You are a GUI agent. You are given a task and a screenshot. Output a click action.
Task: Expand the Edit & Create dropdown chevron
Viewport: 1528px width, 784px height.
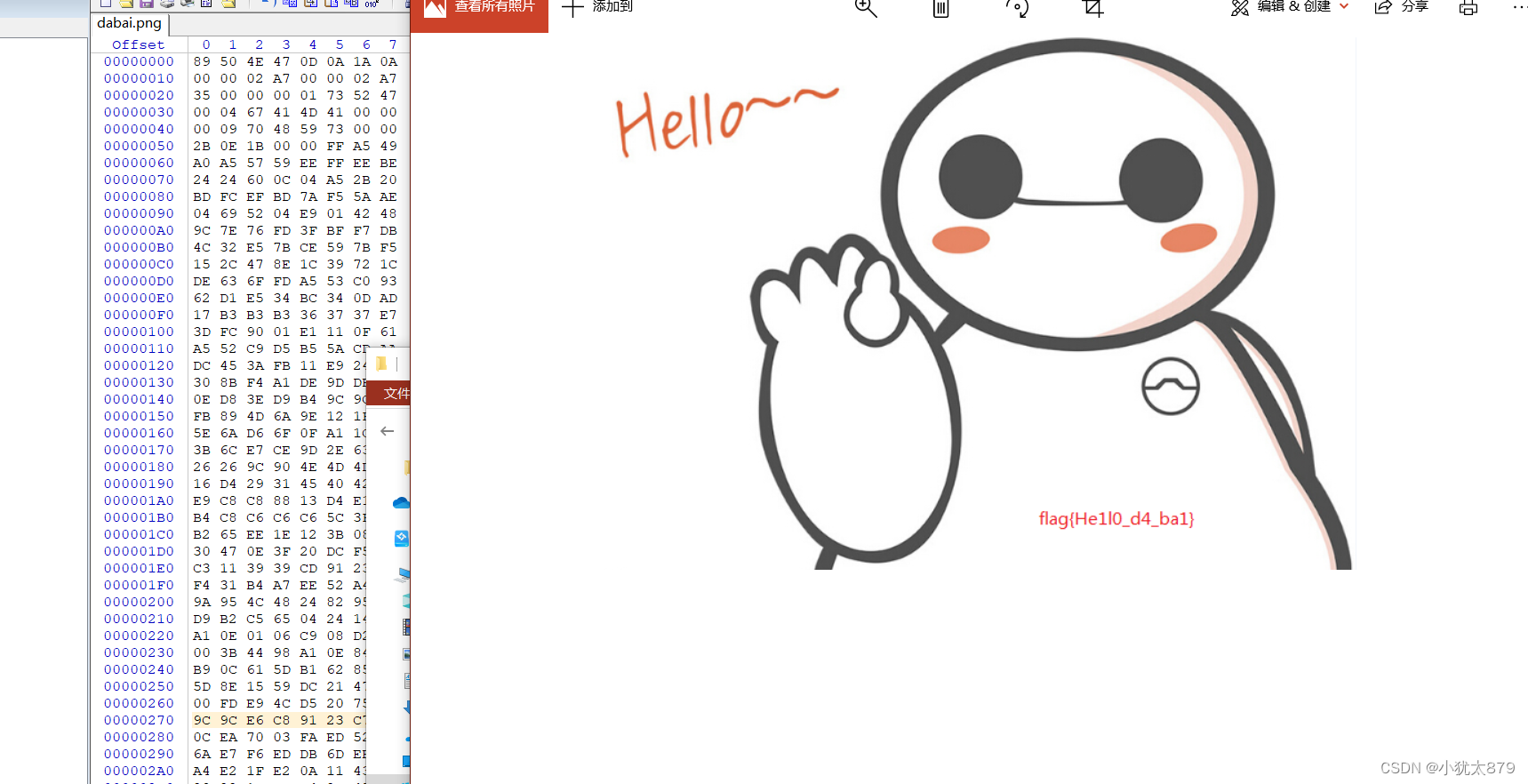point(1344,6)
